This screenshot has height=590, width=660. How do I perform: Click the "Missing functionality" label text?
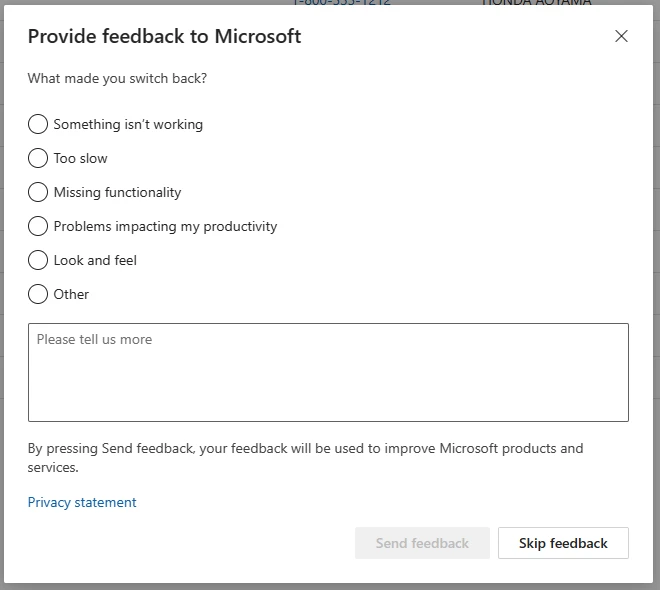click(x=117, y=192)
